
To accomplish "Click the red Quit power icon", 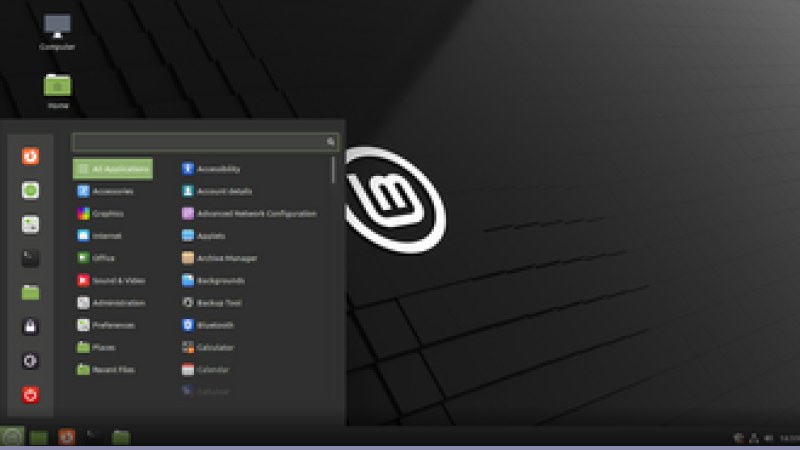I will pos(30,395).
